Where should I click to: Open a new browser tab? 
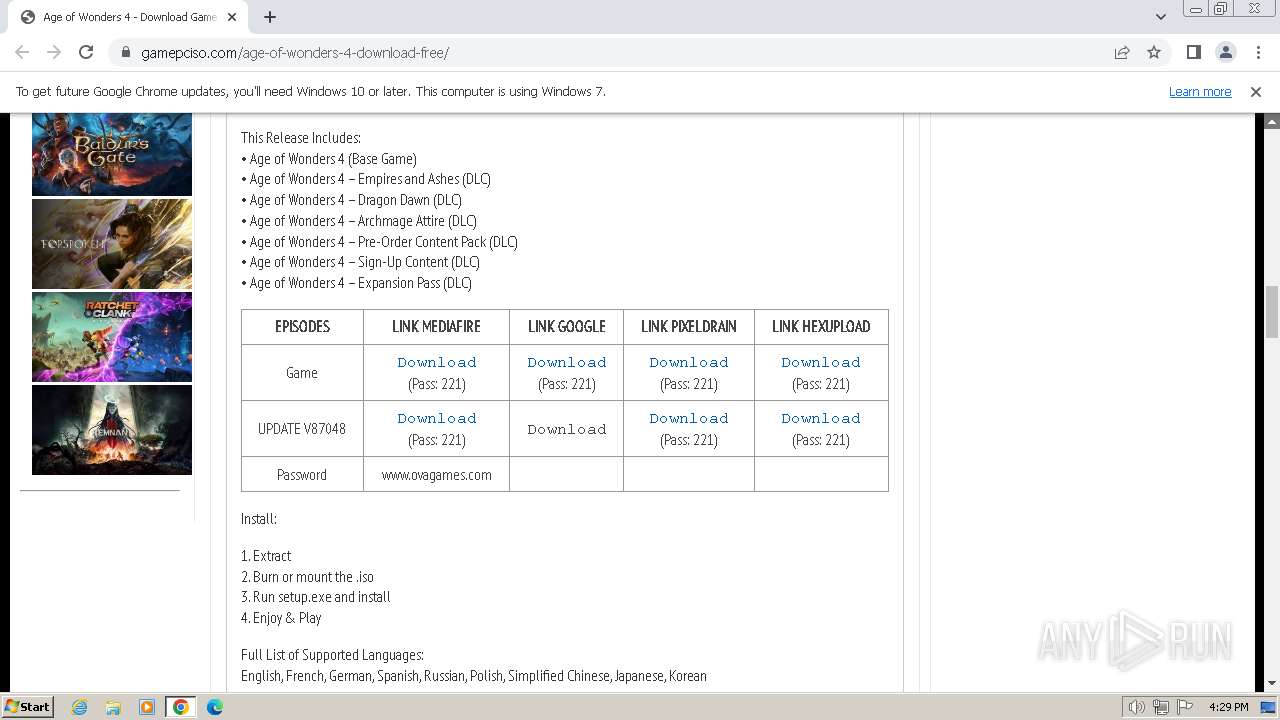270,17
